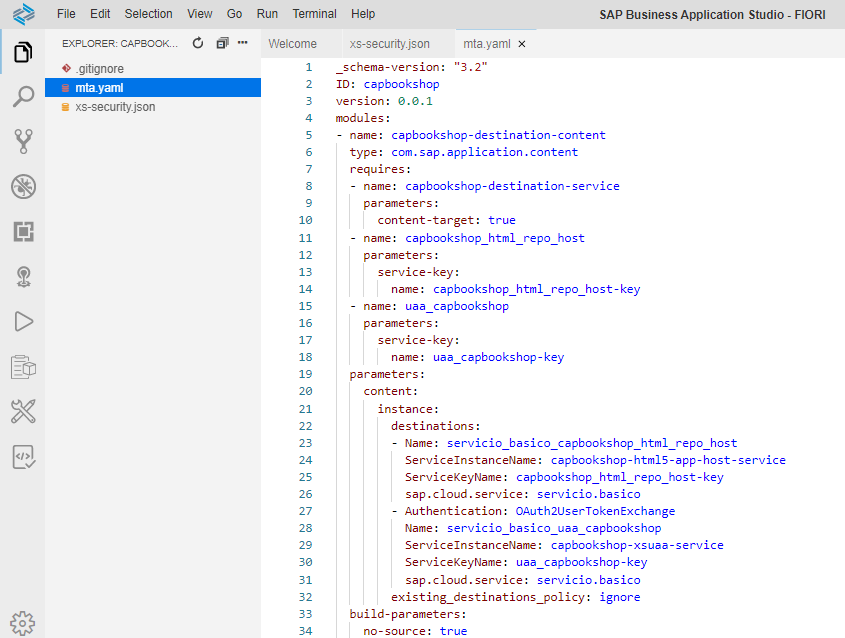Open the wrench and screwdriver tools view

pyautogui.click(x=22, y=410)
